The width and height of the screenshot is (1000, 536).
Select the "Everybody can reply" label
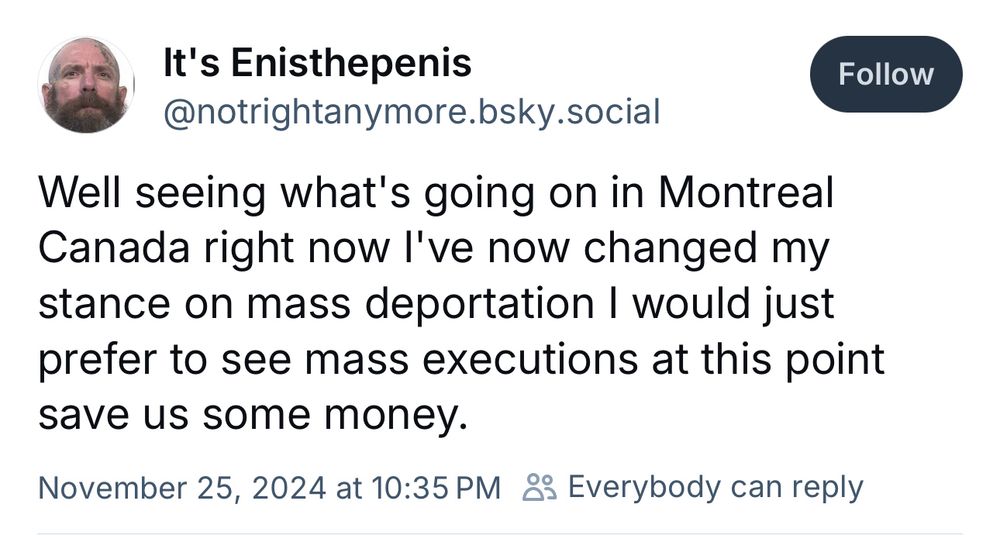click(x=714, y=488)
